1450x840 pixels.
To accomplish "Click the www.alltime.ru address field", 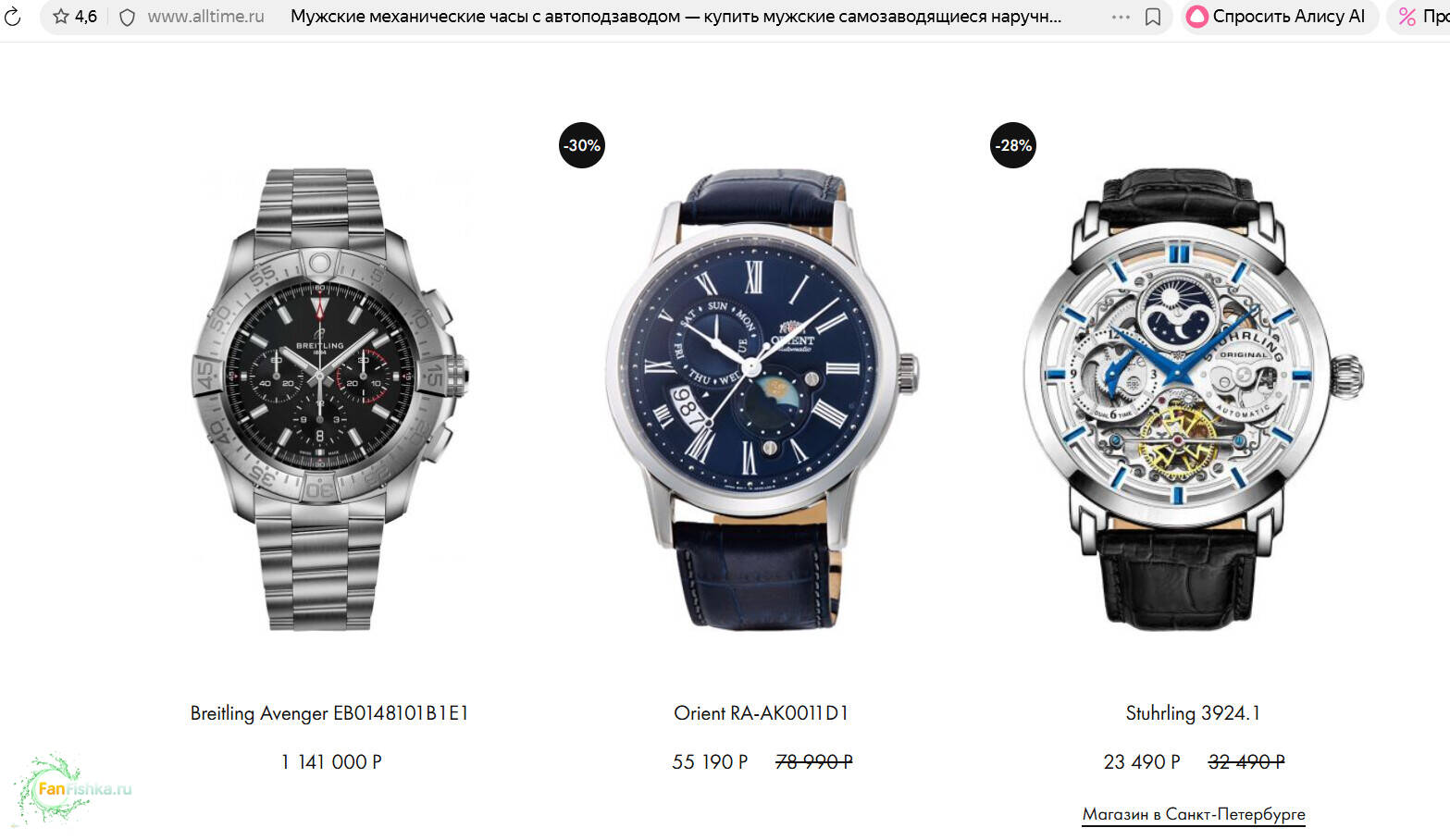I will pyautogui.click(x=205, y=17).
